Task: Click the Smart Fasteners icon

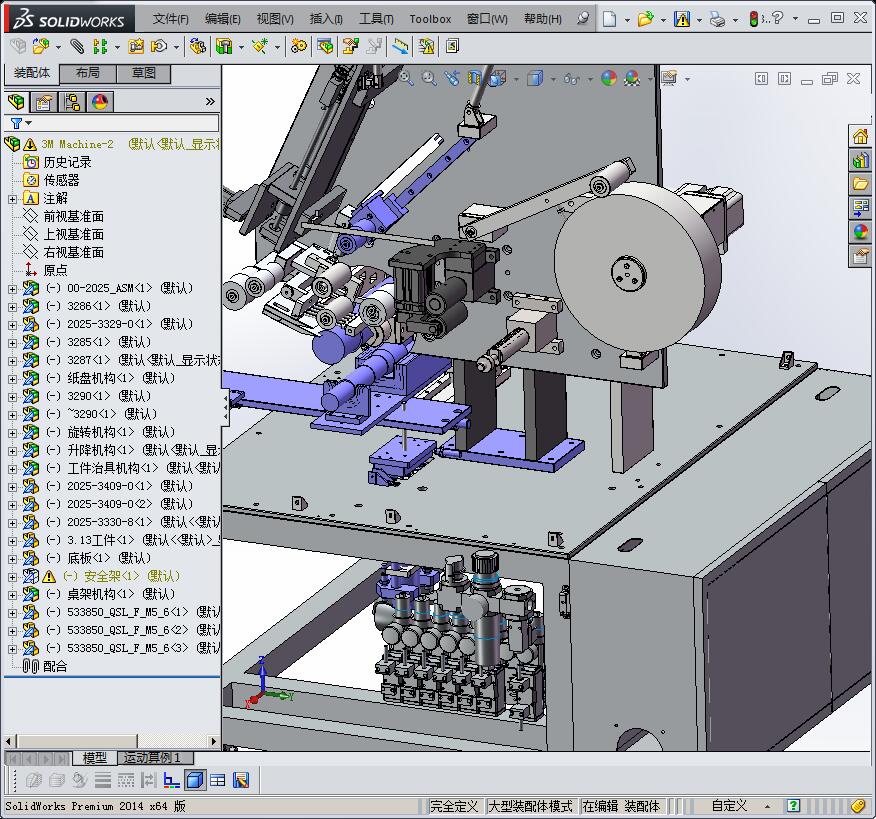Action: coord(136,46)
